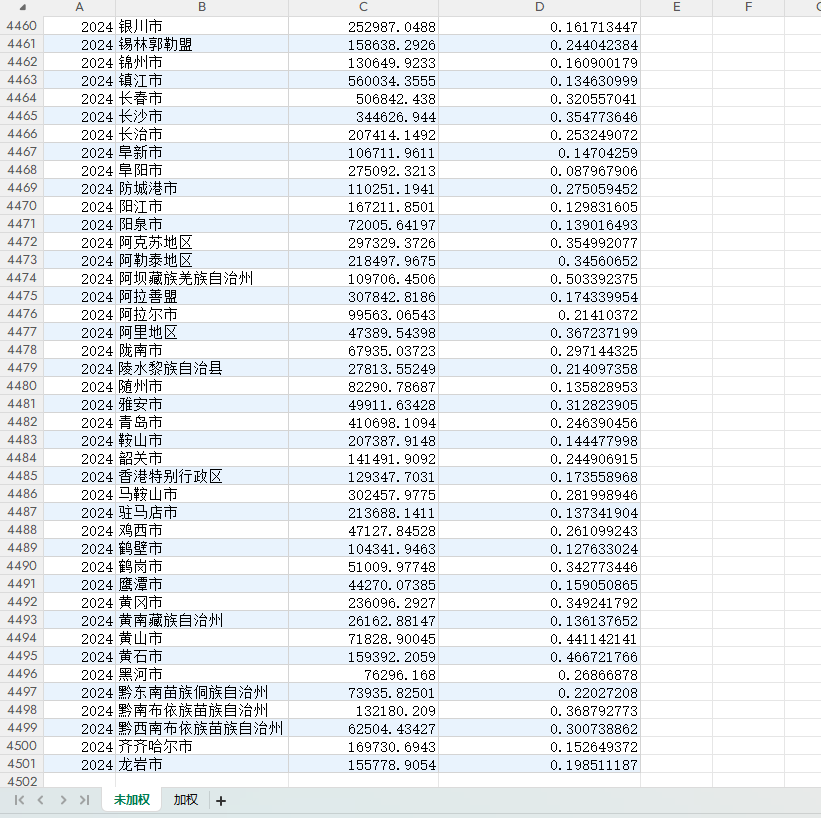Click cell containing 黔西南布依族苗族自治州
This screenshot has width=821, height=818.
tap(202, 728)
